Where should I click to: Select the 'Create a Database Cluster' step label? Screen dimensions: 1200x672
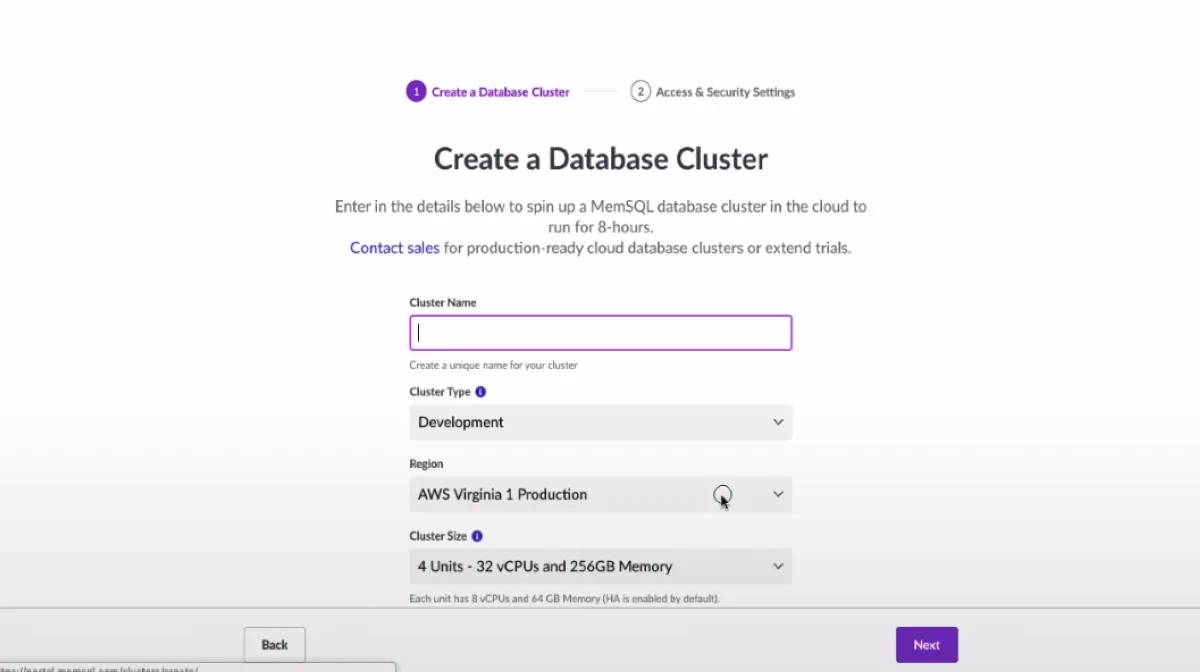pyautogui.click(x=500, y=92)
